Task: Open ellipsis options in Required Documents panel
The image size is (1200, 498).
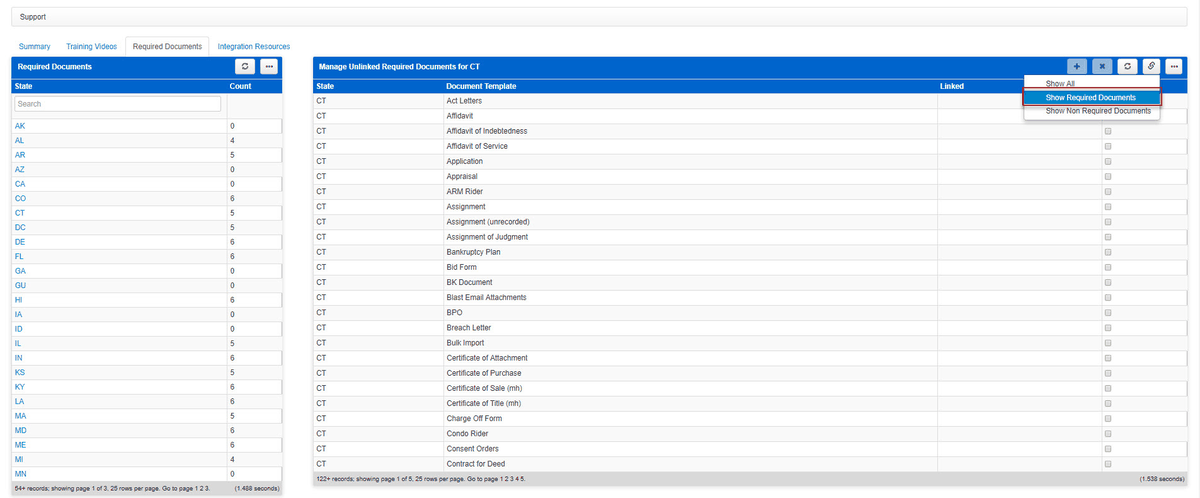Action: (x=269, y=66)
